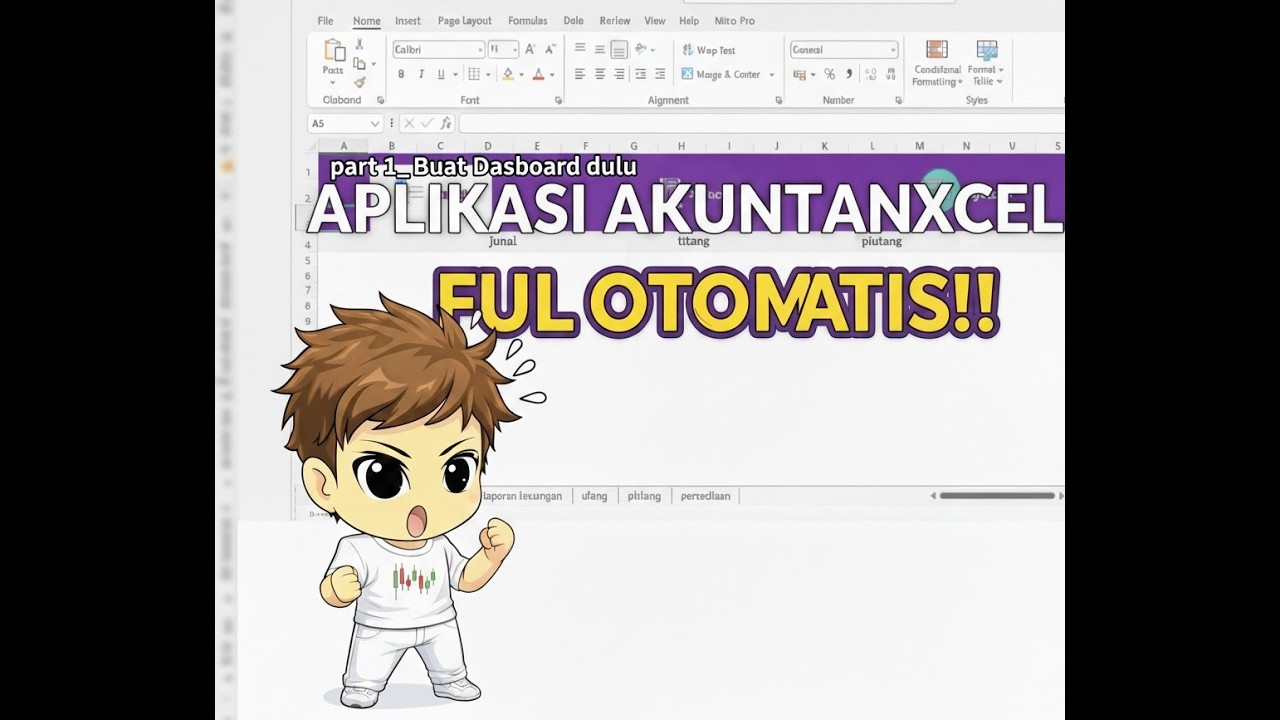Open the Help ribbon tab
The width and height of the screenshot is (1280, 720).
(689, 21)
